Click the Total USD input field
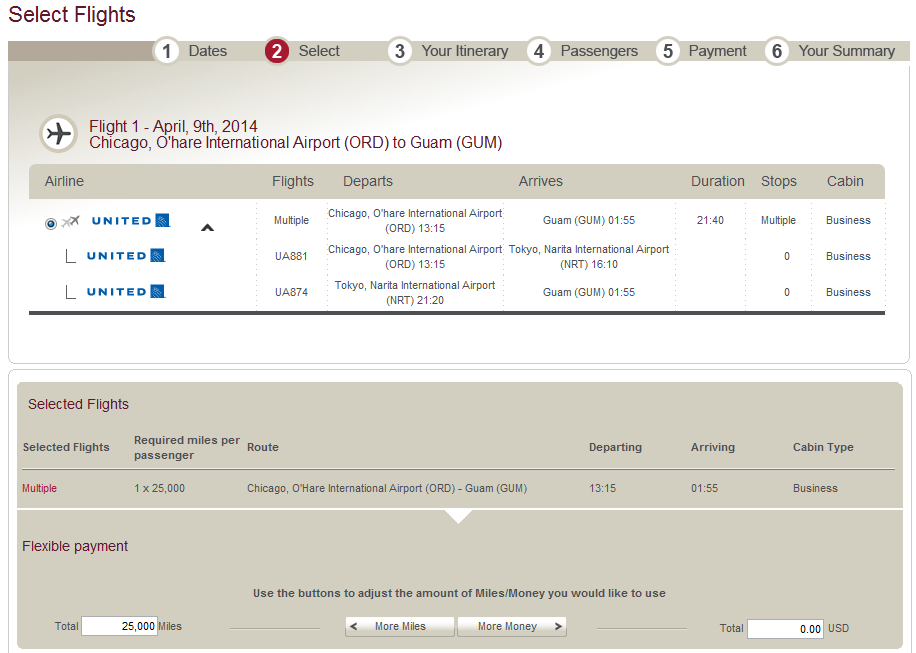The image size is (916, 653). click(x=785, y=629)
